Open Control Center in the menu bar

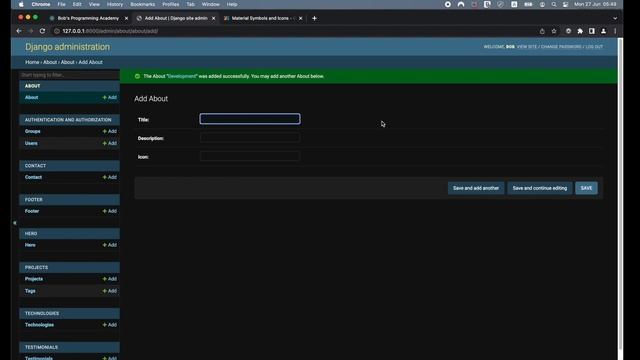coord(565,4)
